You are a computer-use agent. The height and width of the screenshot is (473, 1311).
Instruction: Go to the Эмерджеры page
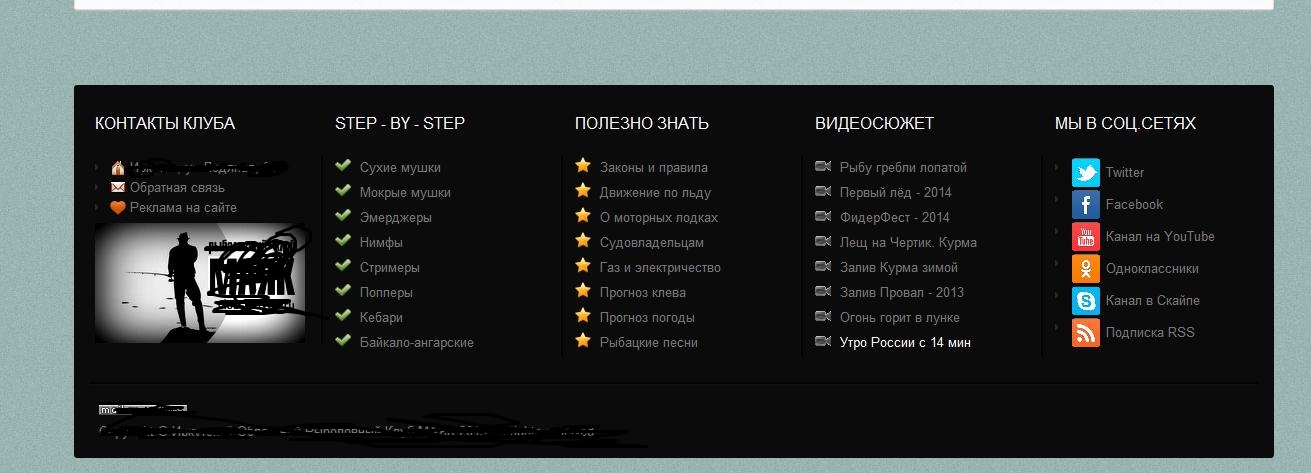[396, 218]
